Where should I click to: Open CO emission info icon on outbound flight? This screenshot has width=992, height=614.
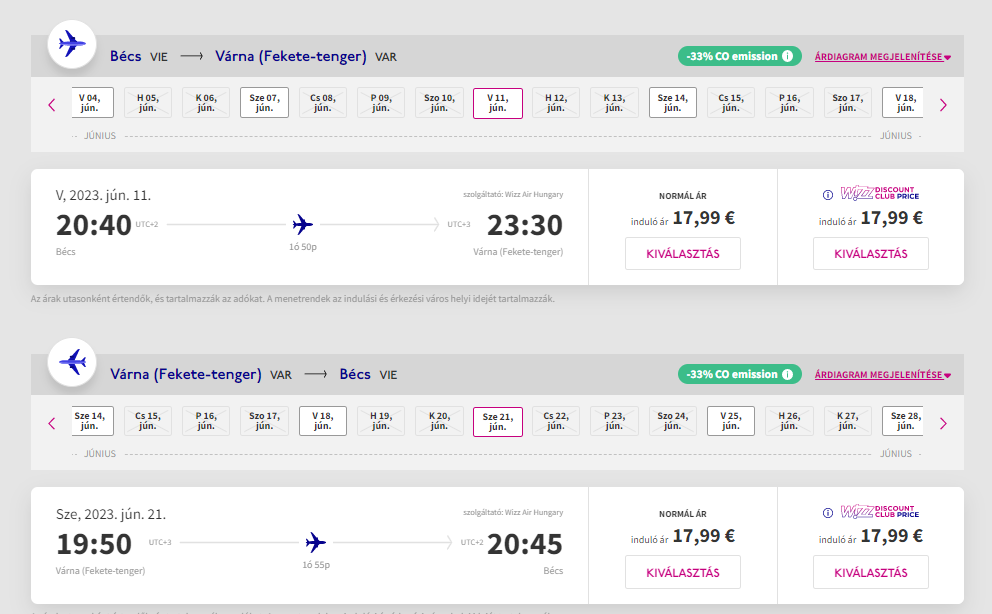(788, 56)
